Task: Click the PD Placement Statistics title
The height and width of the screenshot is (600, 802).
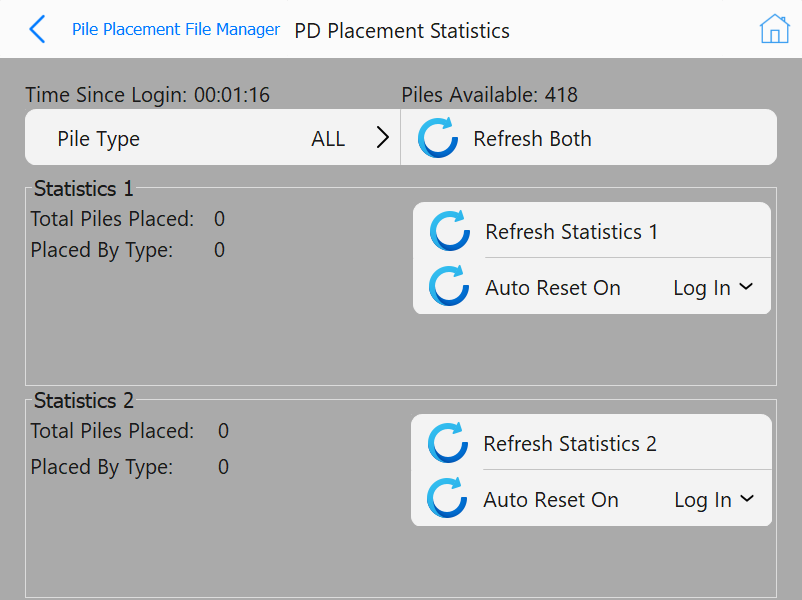Action: click(402, 31)
